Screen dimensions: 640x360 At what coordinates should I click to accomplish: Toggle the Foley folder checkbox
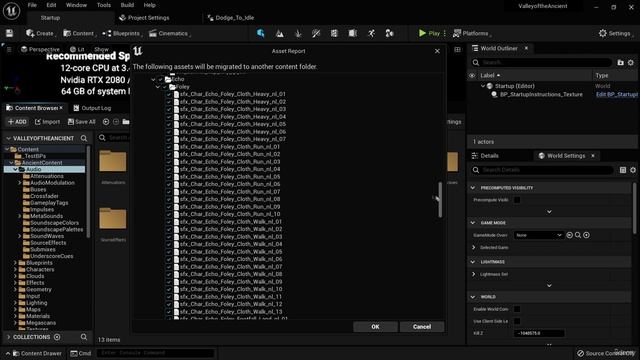click(x=165, y=87)
